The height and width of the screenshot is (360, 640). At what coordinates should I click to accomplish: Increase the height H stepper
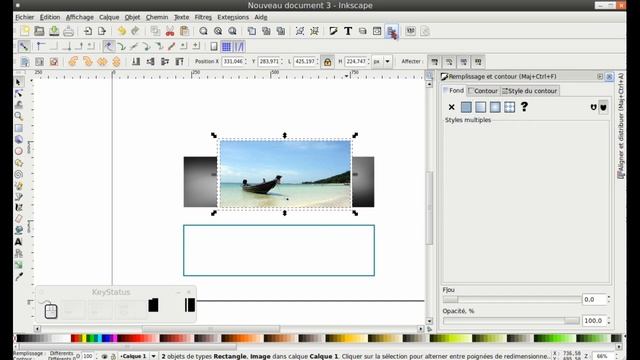(369, 60)
